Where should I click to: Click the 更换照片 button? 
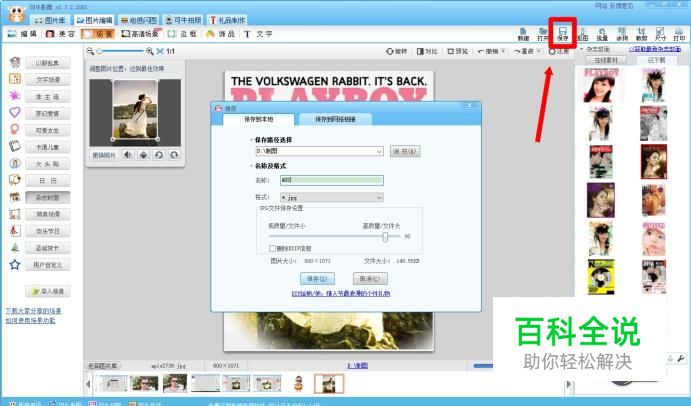tap(104, 155)
